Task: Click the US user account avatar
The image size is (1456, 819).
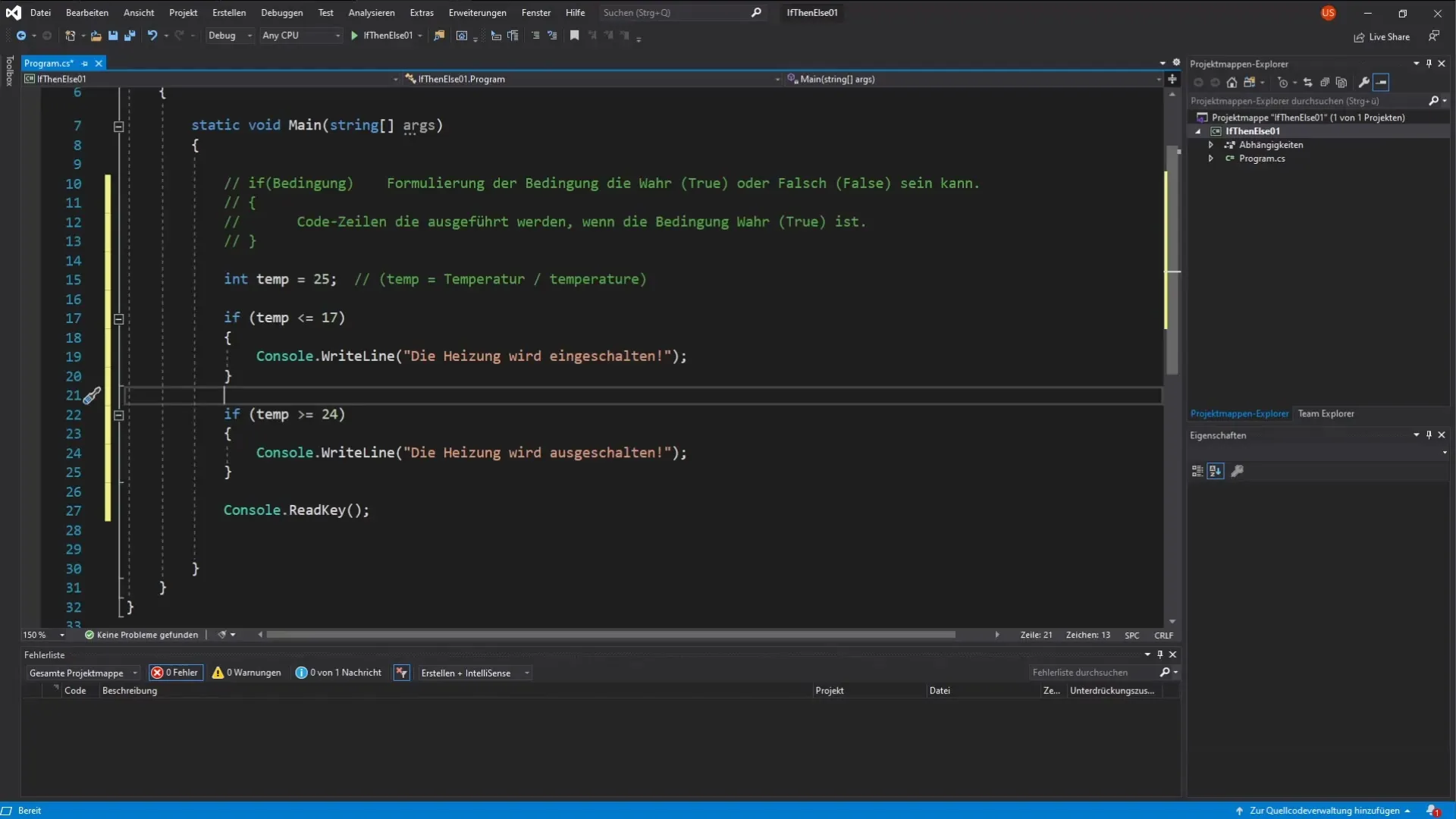Action: pos(1329,13)
